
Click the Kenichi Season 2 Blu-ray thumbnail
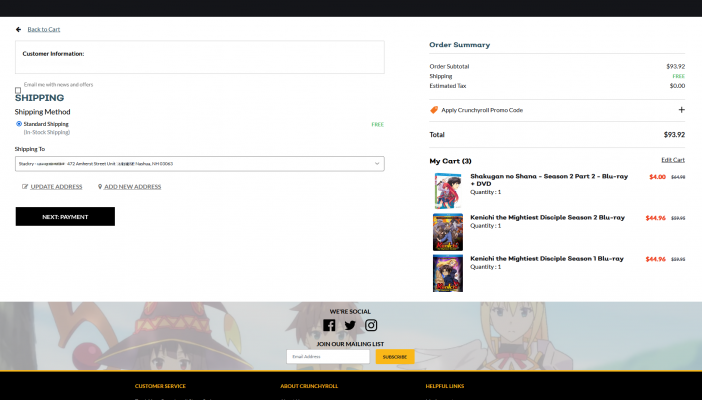coord(447,232)
